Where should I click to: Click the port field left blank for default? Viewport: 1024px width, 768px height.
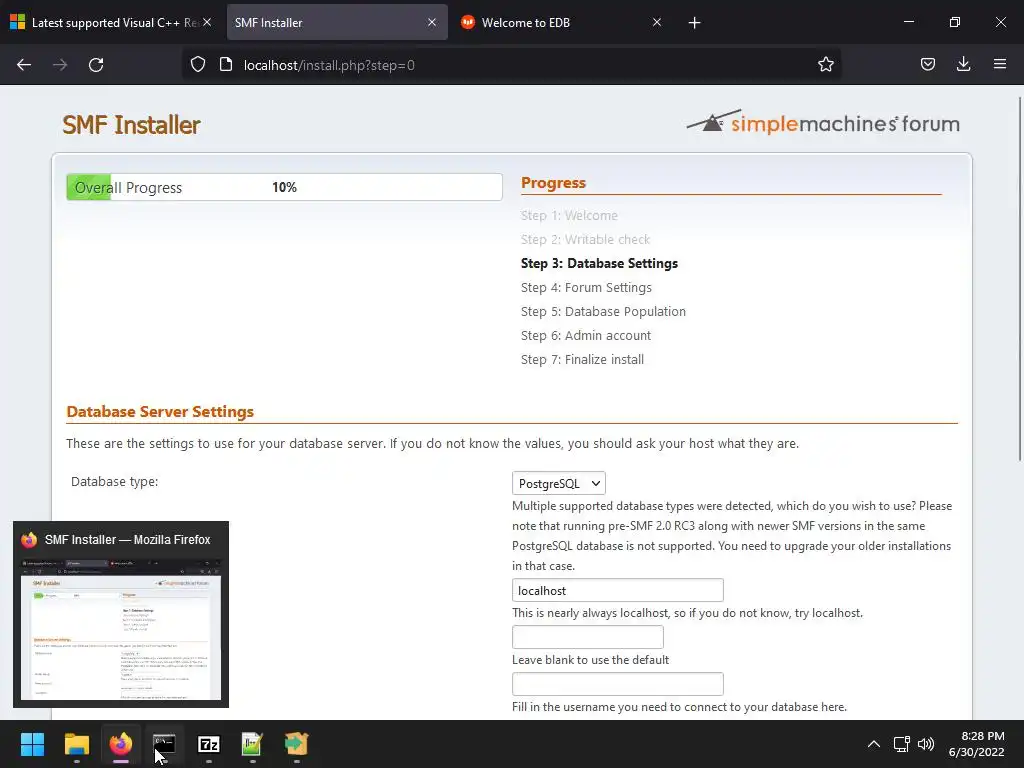tap(587, 637)
